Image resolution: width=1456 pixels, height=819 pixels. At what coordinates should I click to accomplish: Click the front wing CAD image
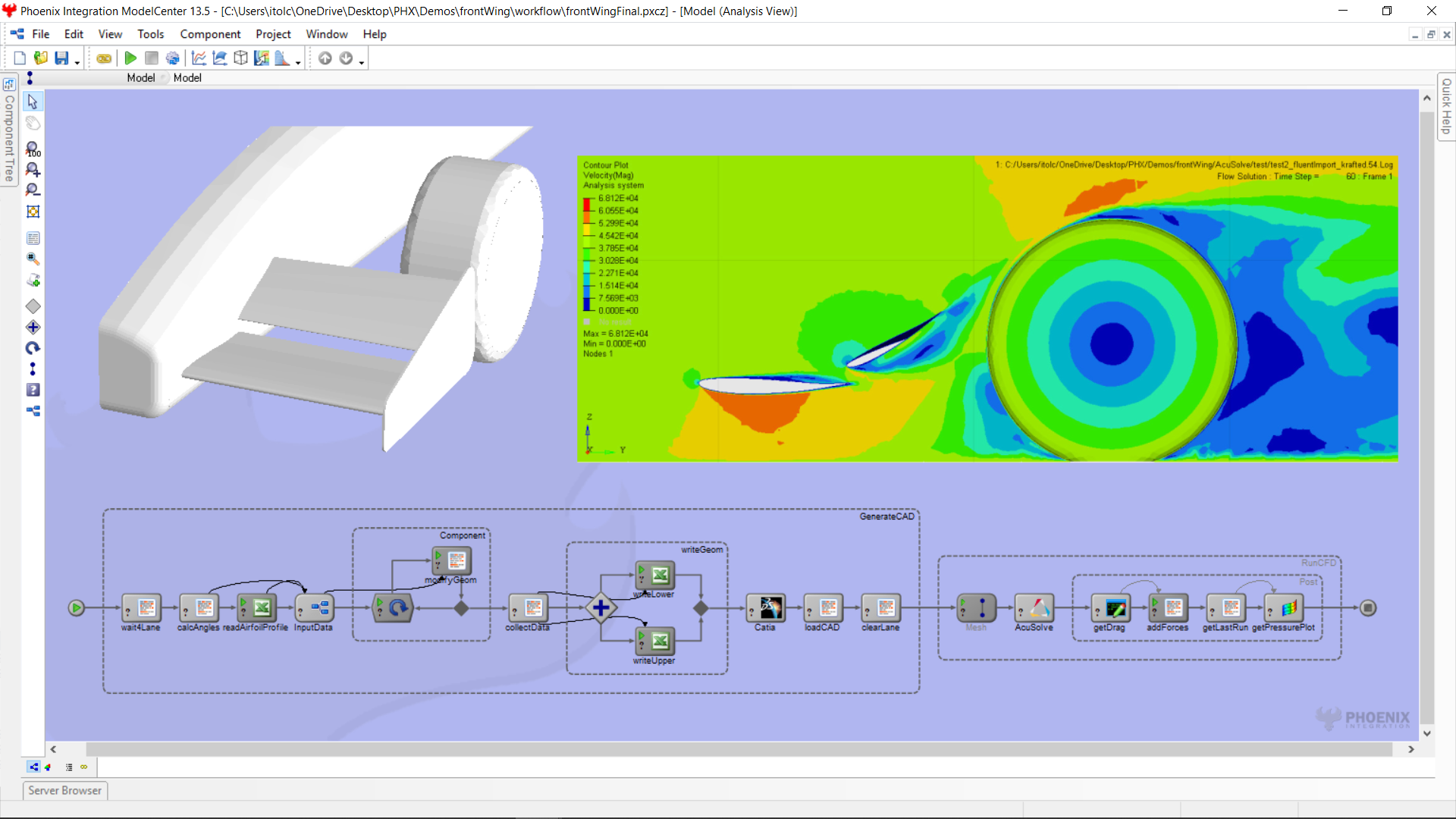pyautogui.click(x=321, y=289)
